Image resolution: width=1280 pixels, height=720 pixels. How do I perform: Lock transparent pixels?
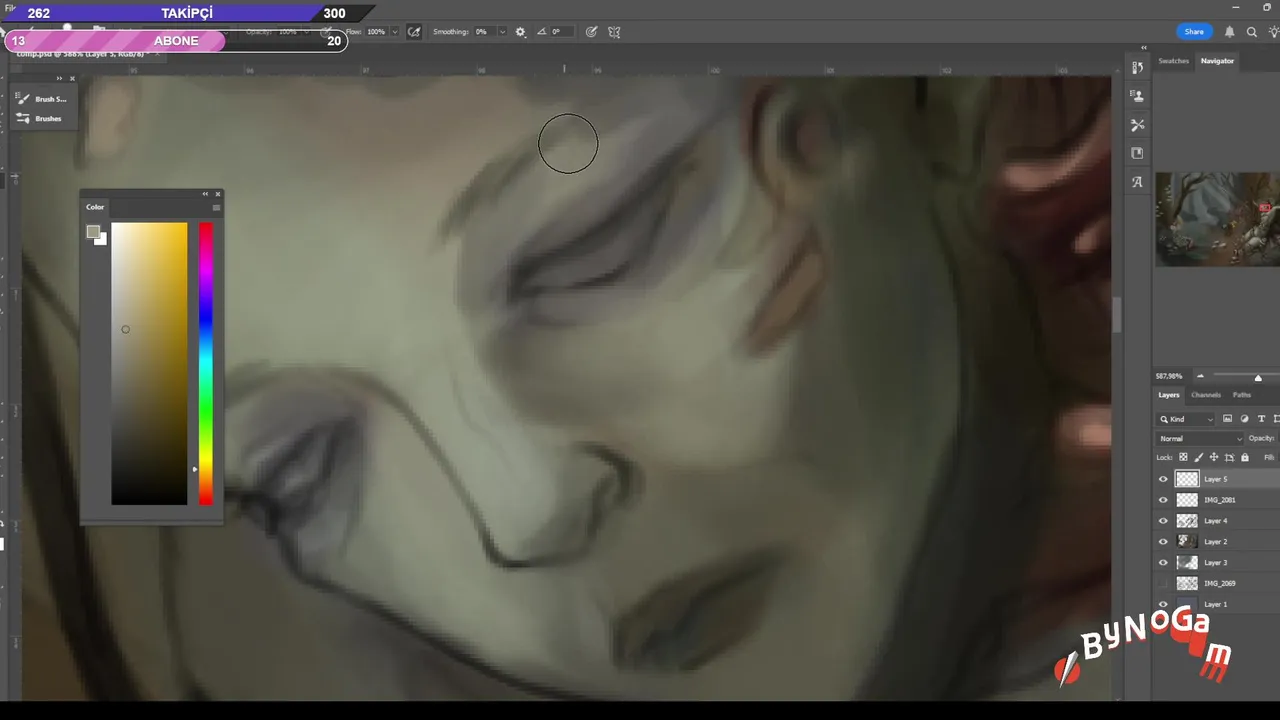[1183, 457]
